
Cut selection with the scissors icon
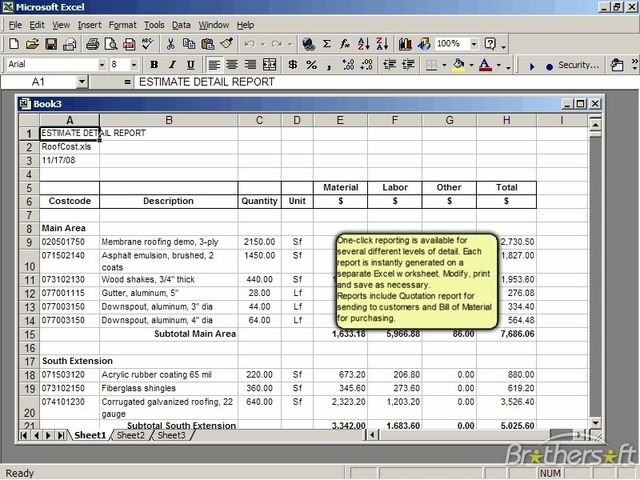[x=171, y=44]
